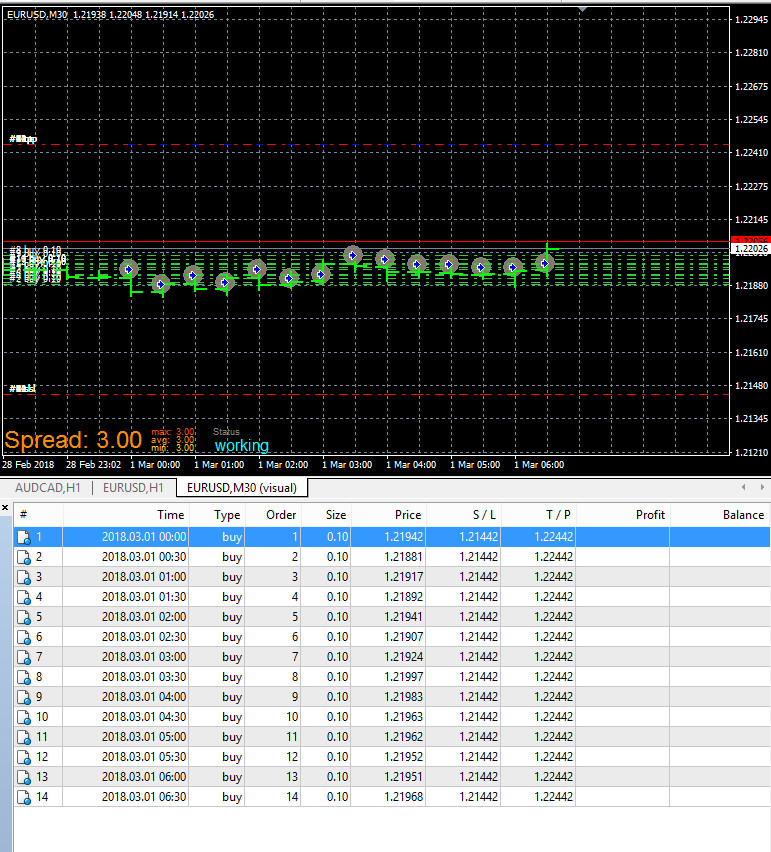Click the 1 Mar 03:00 time axis label
The width and height of the screenshot is (771, 852).
(347, 465)
